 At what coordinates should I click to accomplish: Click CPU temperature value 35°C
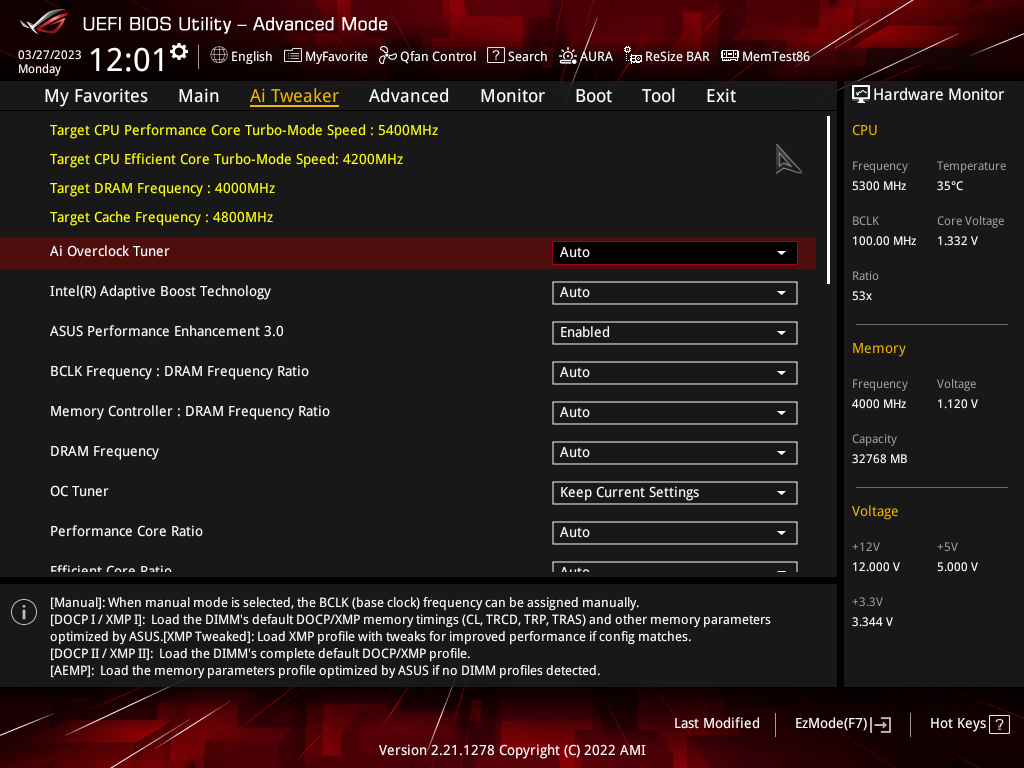[x=950, y=185]
